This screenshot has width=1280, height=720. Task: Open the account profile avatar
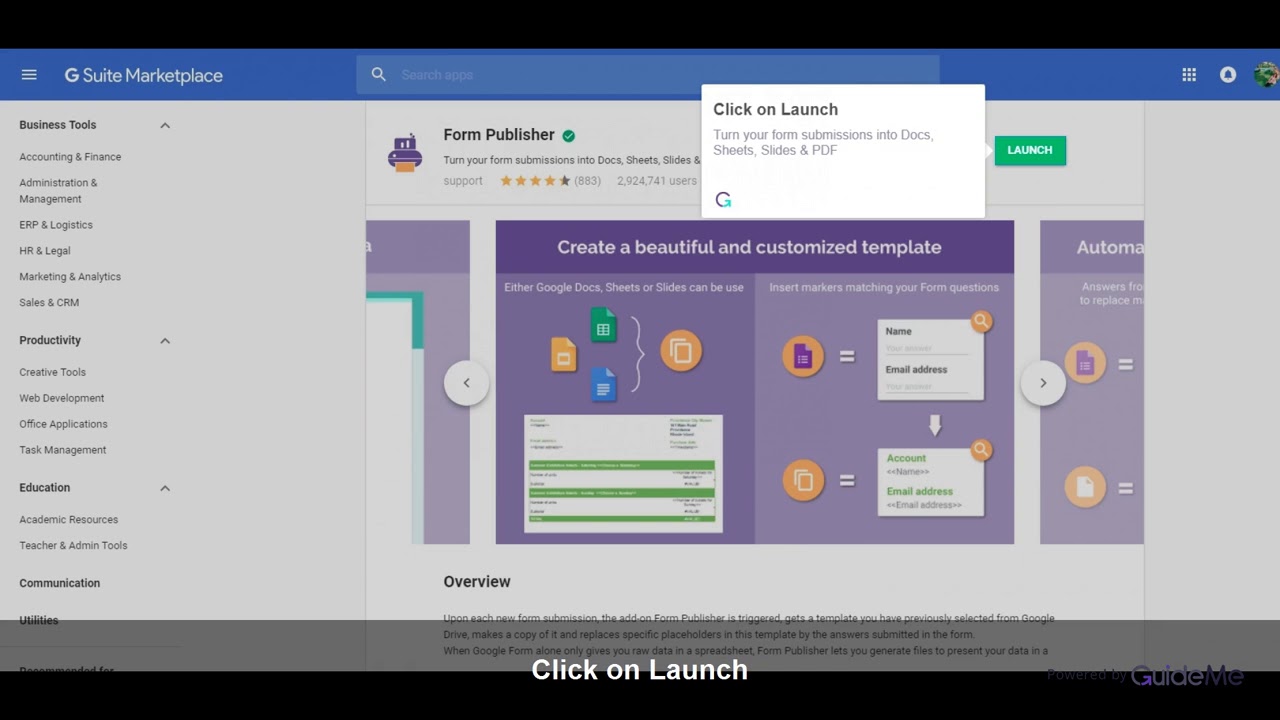(x=1266, y=75)
